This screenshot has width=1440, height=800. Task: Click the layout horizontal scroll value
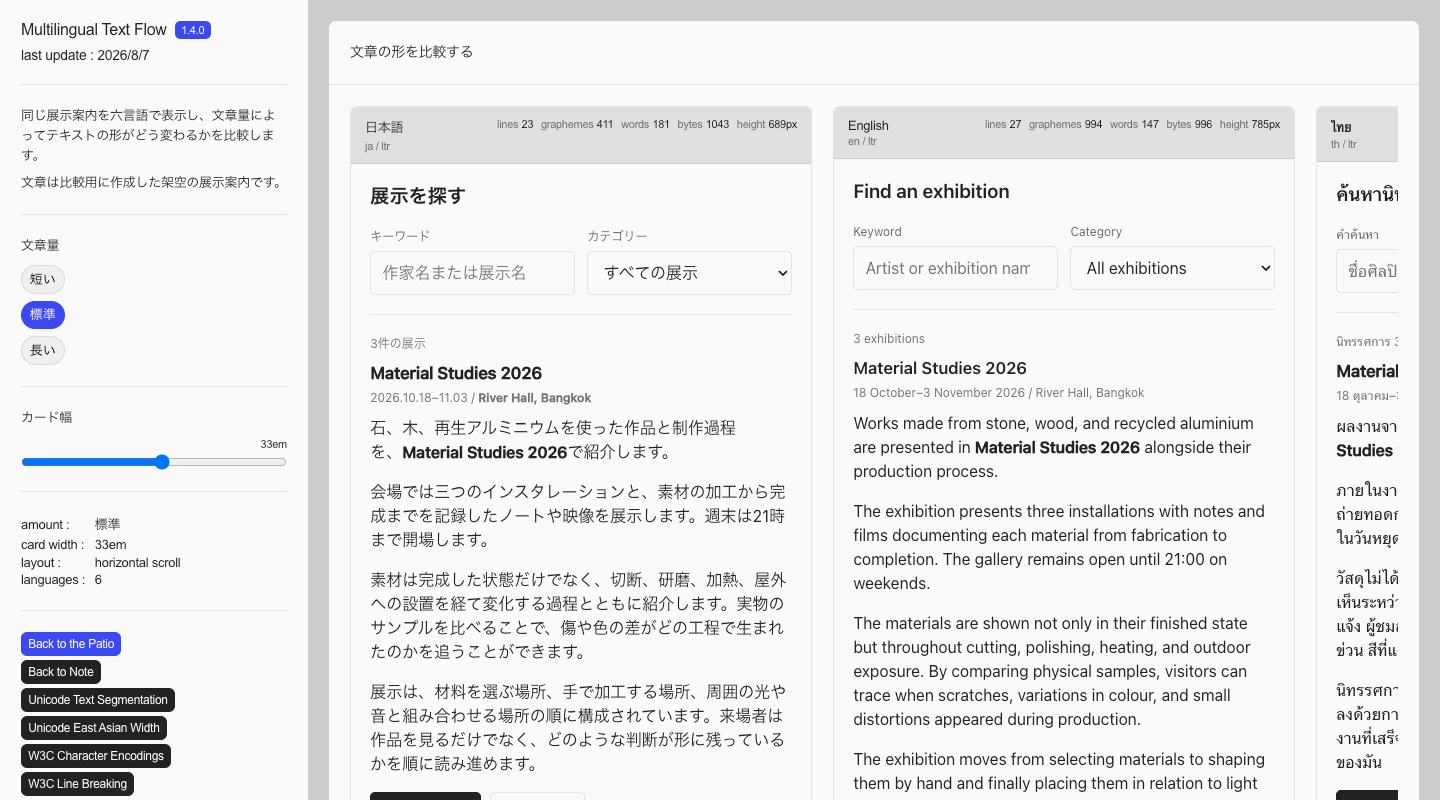(138, 562)
